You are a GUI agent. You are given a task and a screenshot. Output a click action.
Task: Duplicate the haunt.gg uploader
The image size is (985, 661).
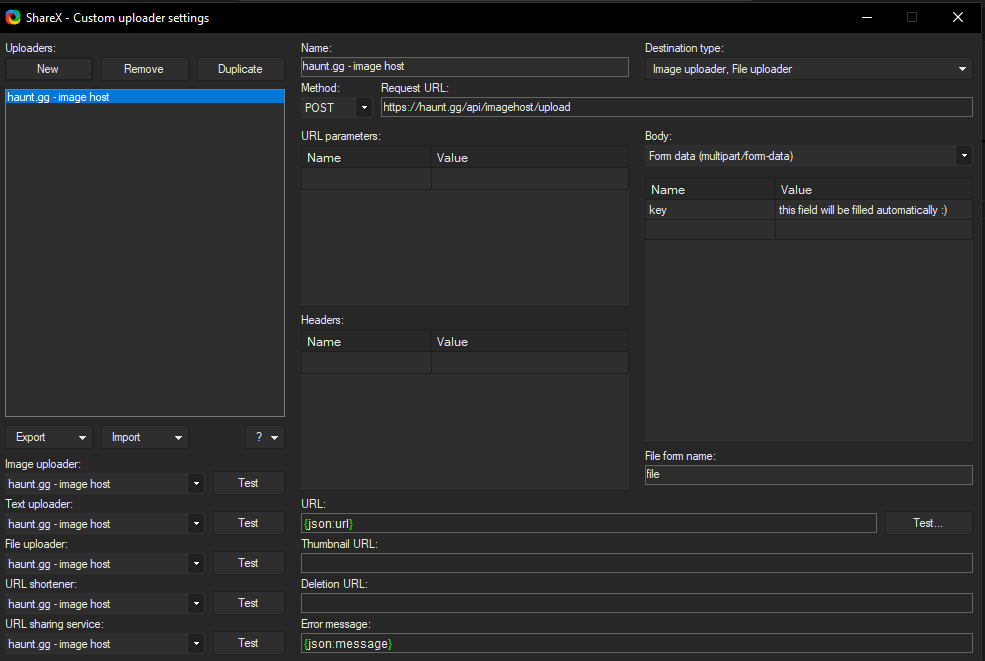point(240,69)
